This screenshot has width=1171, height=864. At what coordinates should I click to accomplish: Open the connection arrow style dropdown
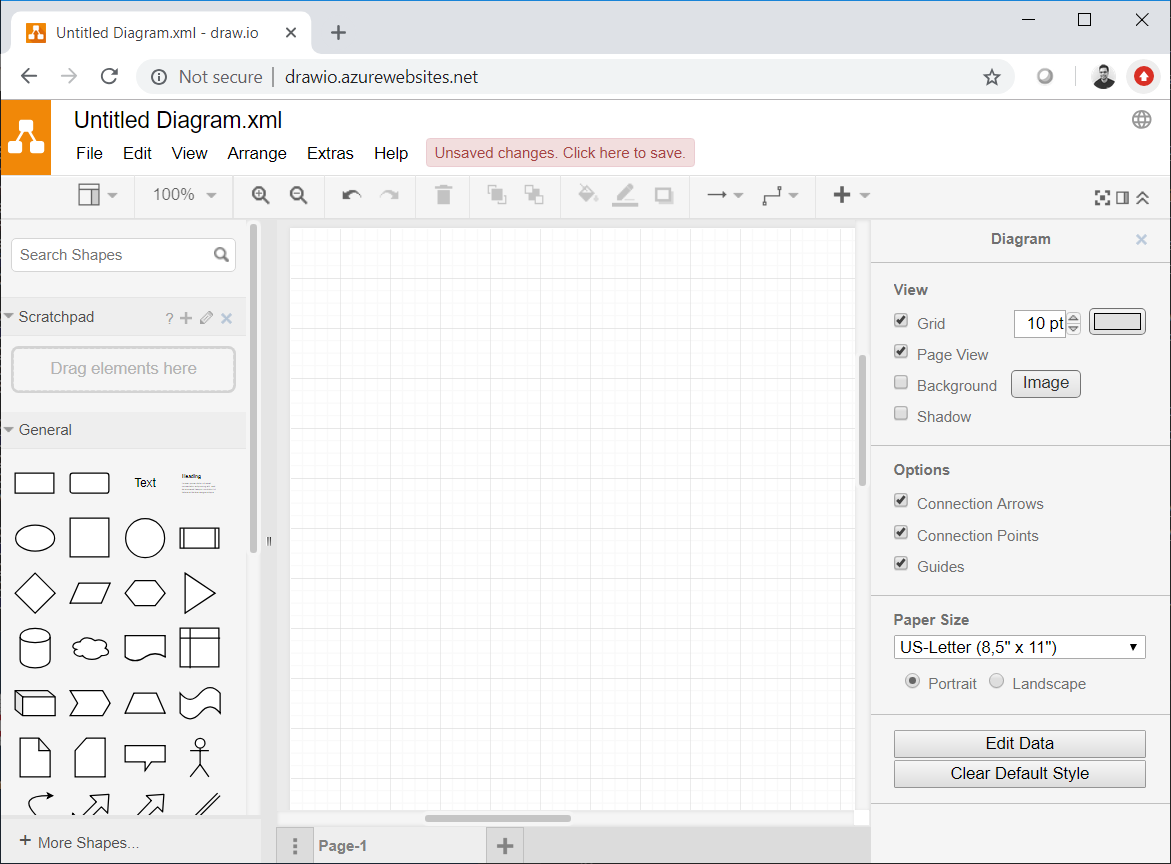click(725, 195)
